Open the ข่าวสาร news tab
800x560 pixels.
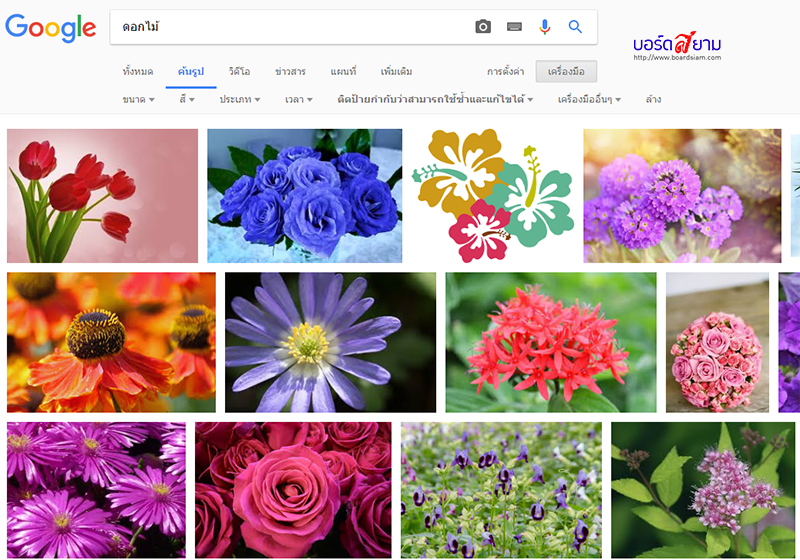click(290, 72)
